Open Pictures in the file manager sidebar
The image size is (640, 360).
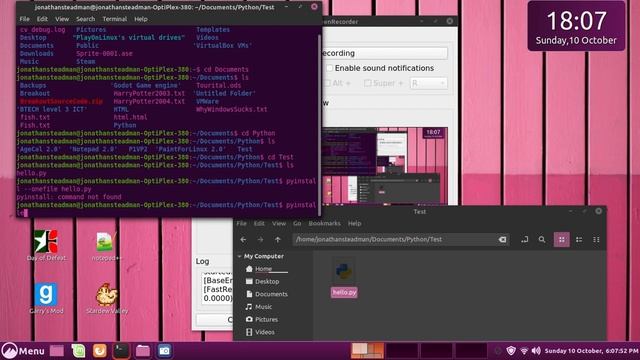coord(262,320)
